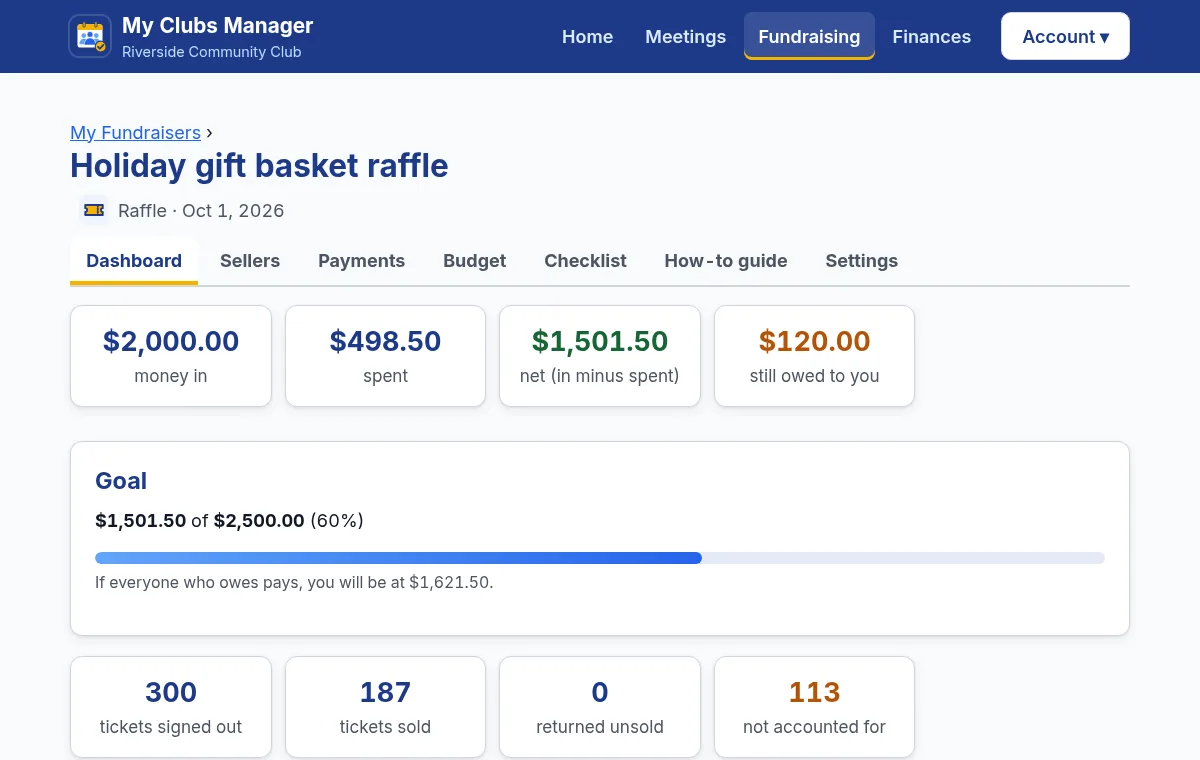The image size is (1200, 760).
Task: Open the Checklist tab
Action: click(x=585, y=261)
